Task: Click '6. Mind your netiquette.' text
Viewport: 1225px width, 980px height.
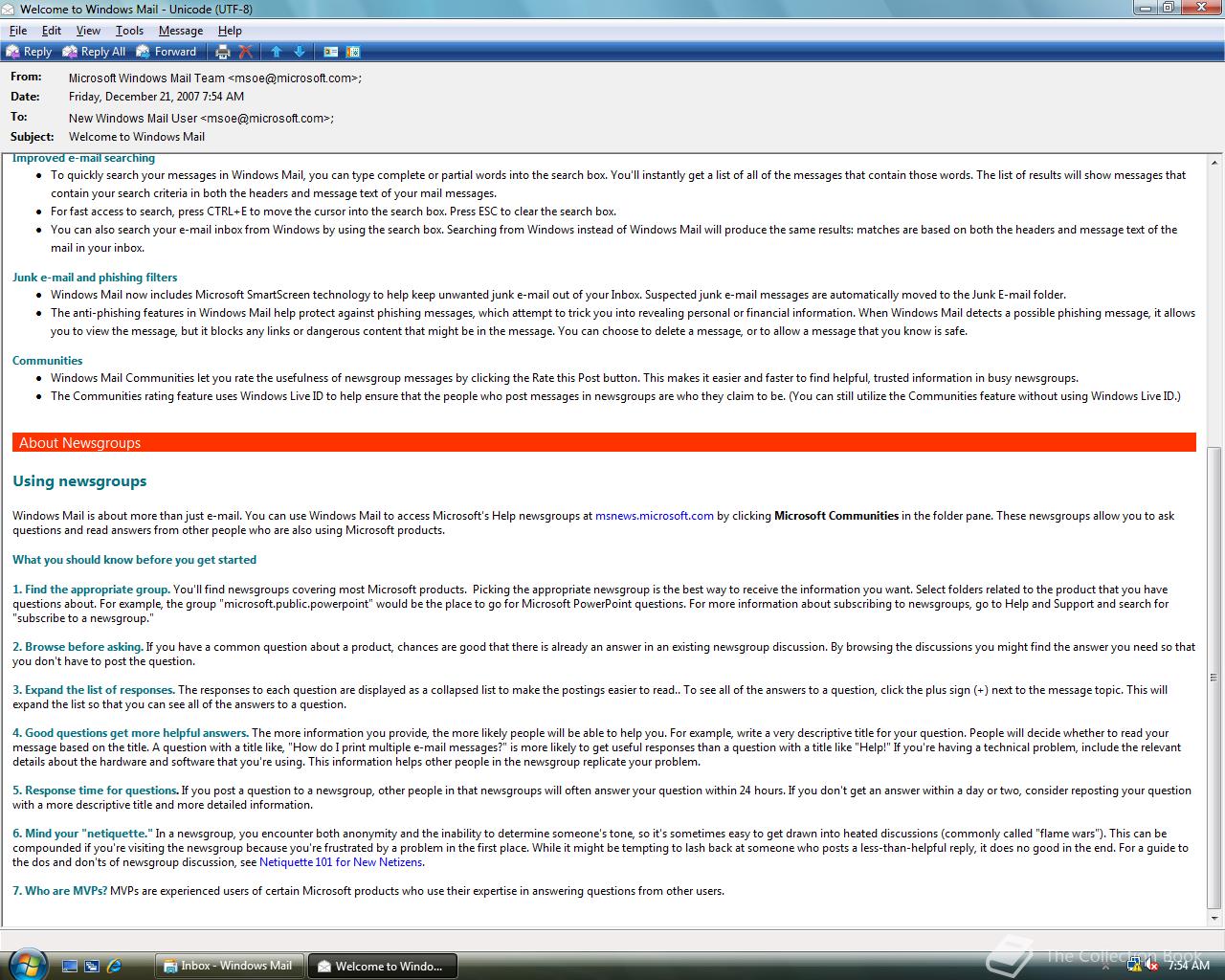Action: (82, 834)
